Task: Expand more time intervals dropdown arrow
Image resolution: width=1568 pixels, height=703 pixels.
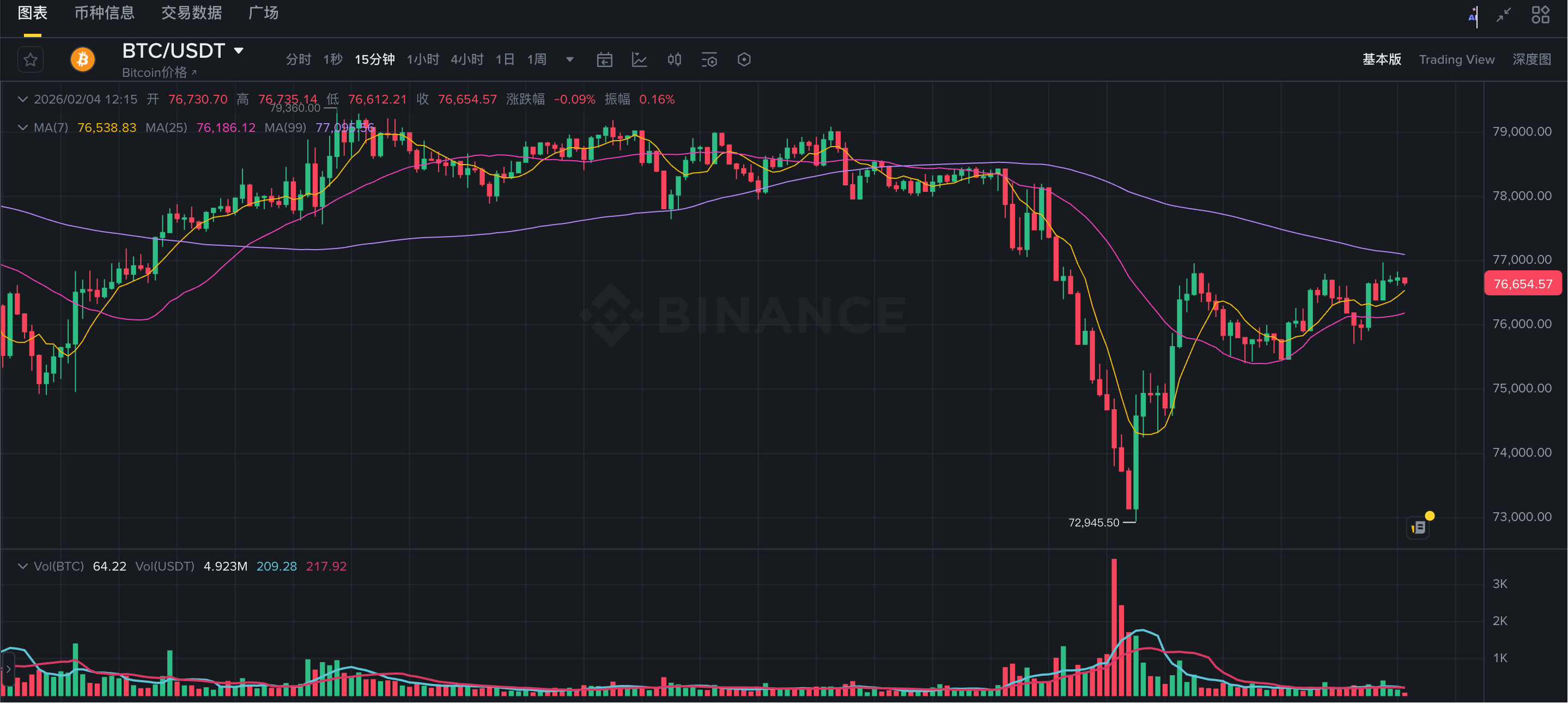Action: [x=570, y=59]
